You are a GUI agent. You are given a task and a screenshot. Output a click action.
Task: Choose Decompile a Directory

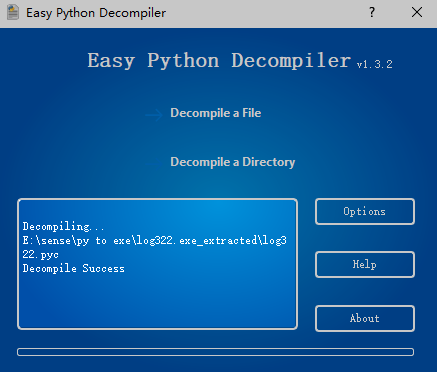tap(233, 162)
